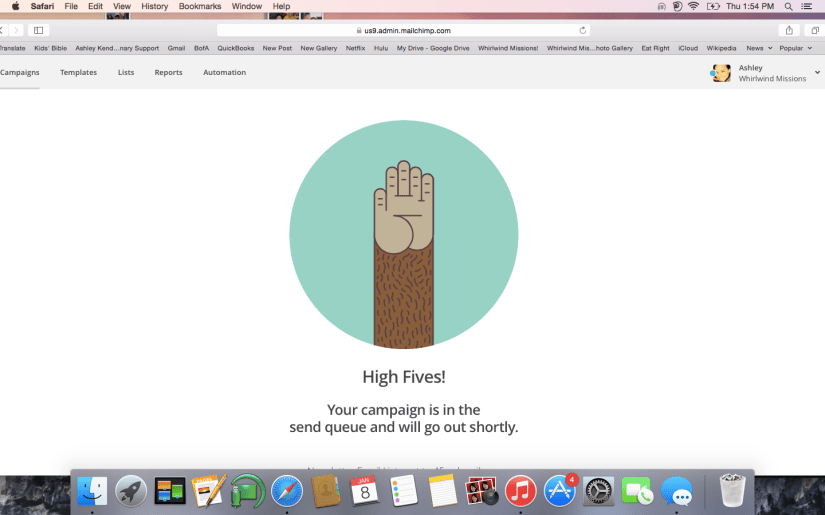
Task: Open Whirlwind Missions! bookmark
Action: [508, 48]
